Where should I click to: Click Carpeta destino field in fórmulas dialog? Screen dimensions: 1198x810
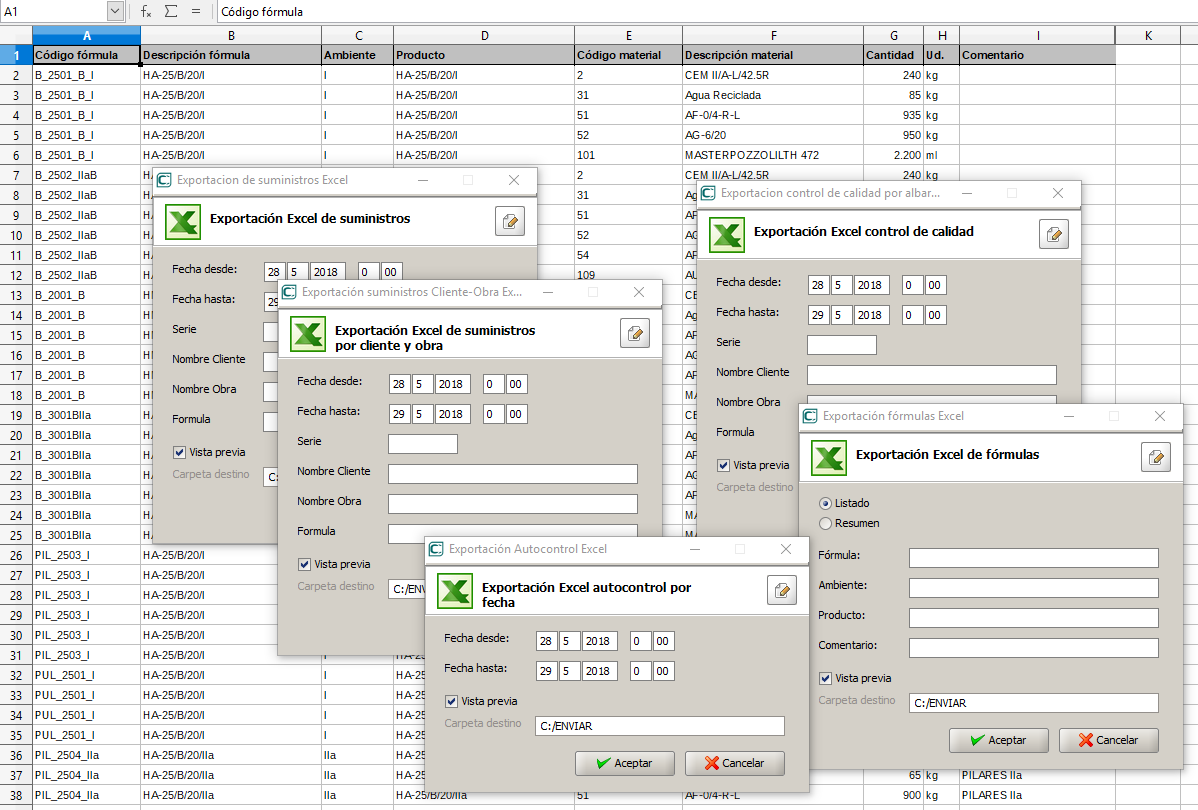pos(1034,703)
